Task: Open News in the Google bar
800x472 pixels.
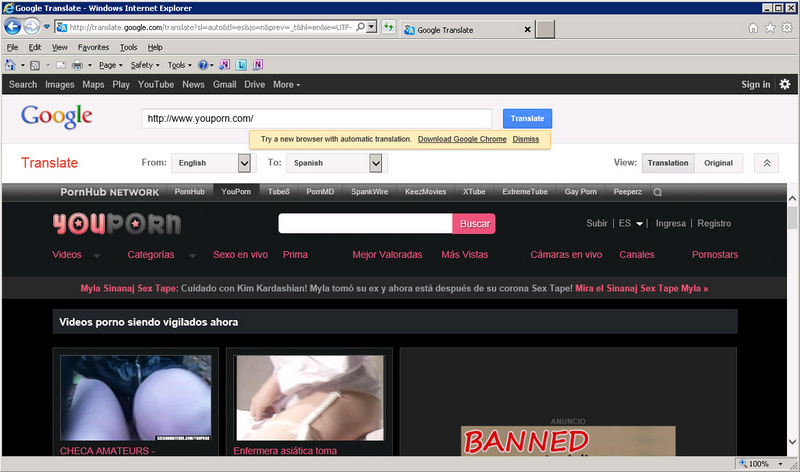Action: pyautogui.click(x=193, y=84)
